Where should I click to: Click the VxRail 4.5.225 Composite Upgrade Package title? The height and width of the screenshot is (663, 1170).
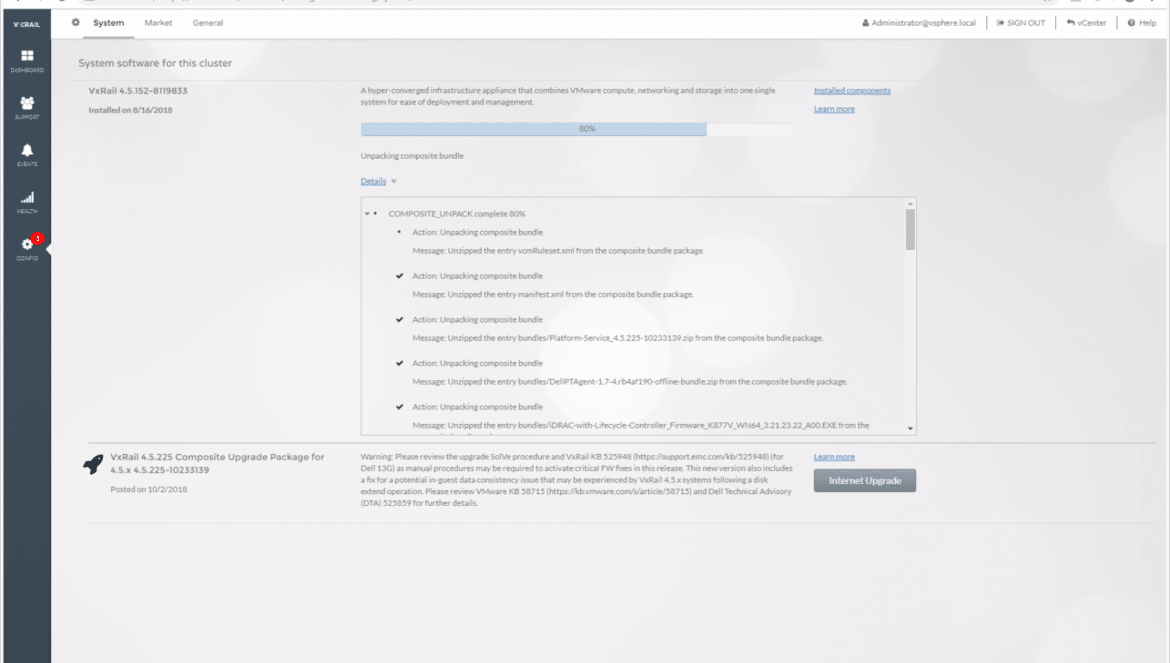pos(217,463)
